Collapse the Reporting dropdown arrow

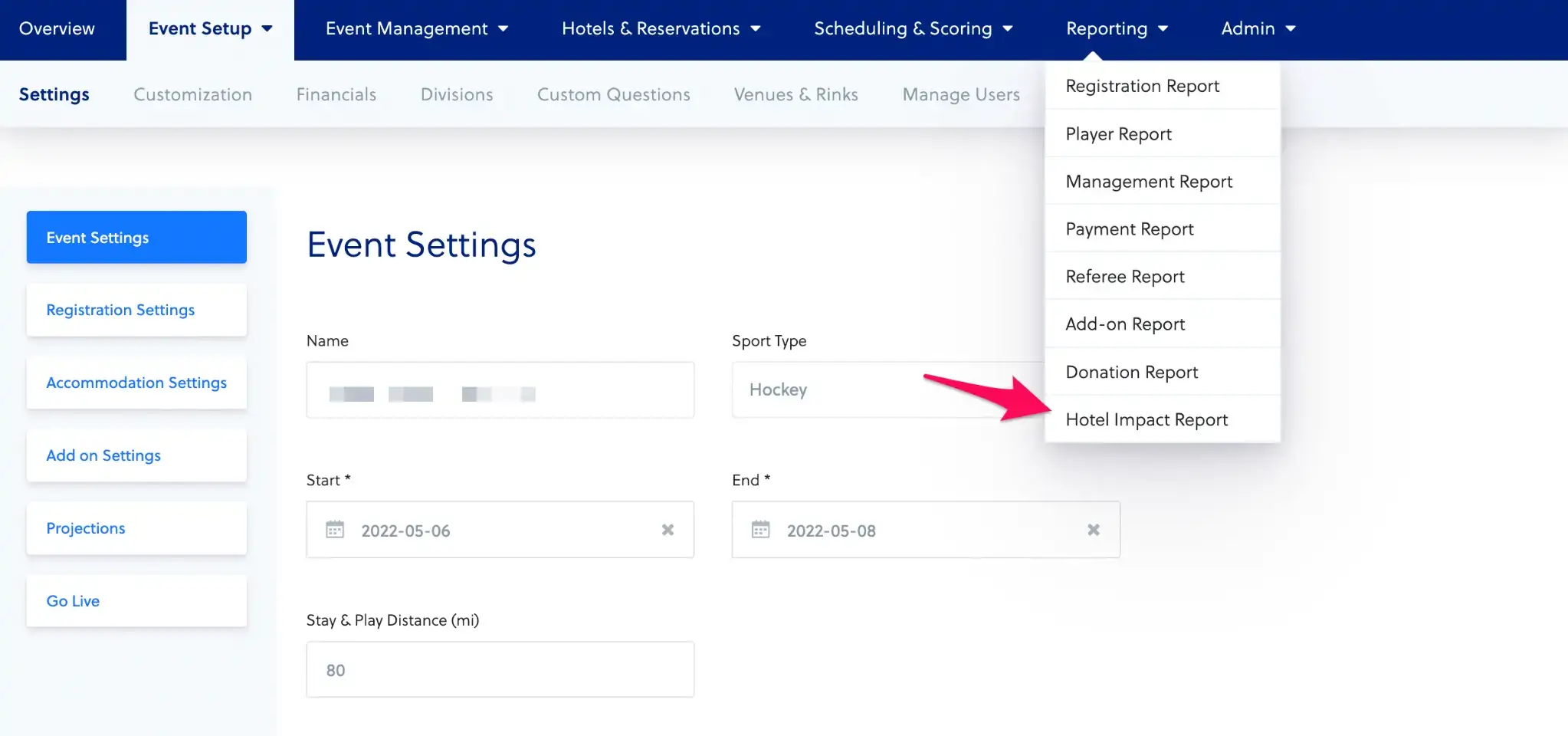pyautogui.click(x=1163, y=29)
